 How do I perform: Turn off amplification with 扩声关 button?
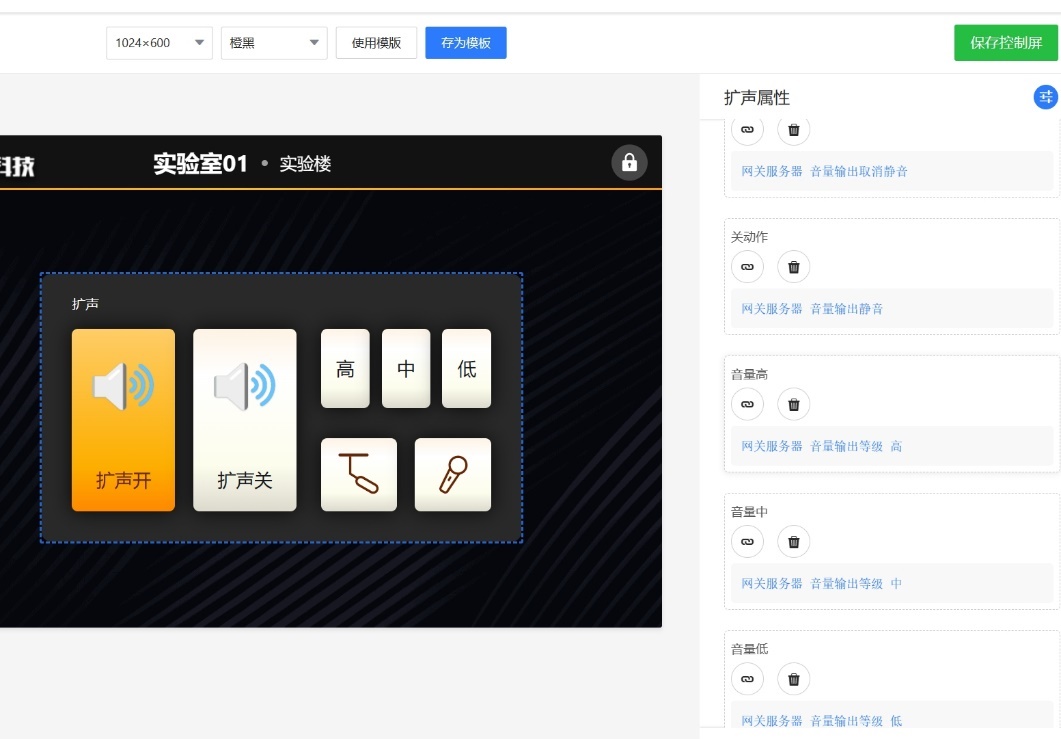tap(245, 420)
